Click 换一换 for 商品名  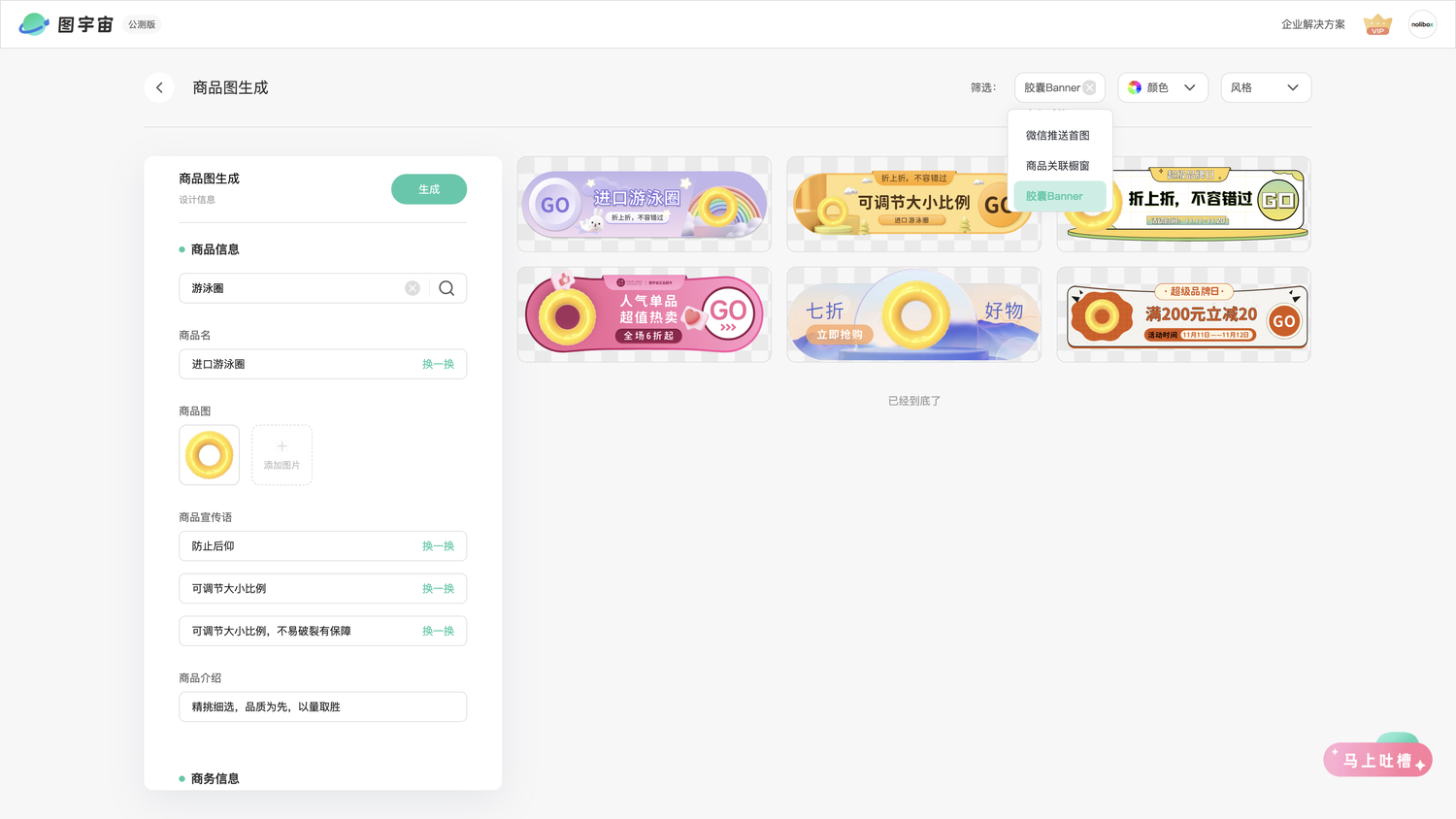point(438,364)
